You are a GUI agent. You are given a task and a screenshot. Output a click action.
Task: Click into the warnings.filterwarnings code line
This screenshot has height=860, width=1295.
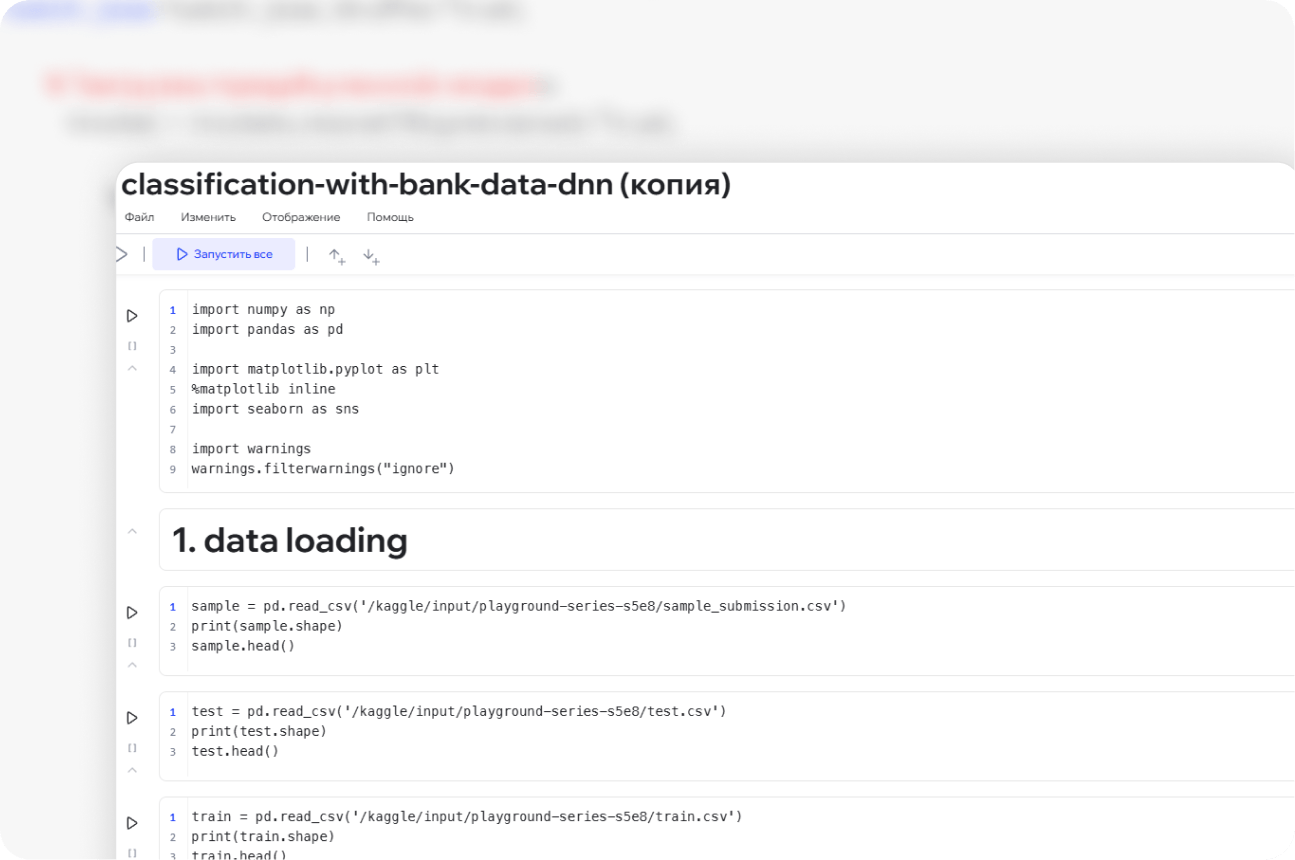(x=322, y=469)
